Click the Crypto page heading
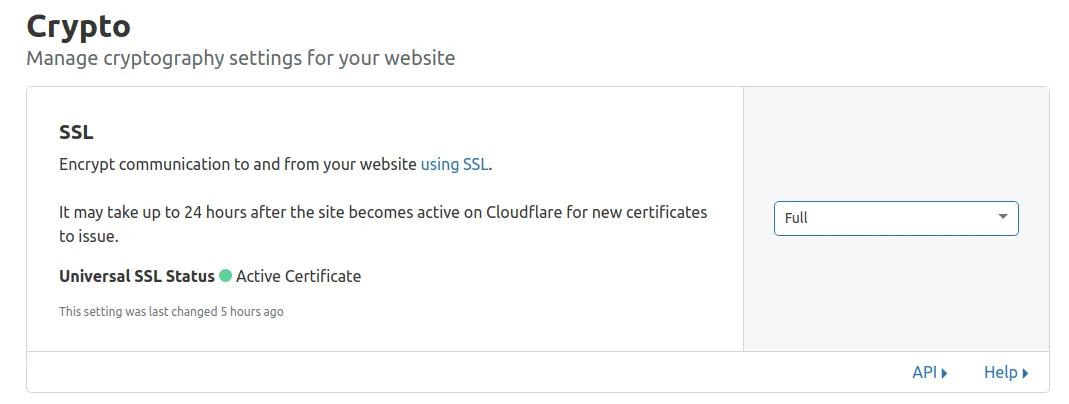The image size is (1069, 404). 78,25
